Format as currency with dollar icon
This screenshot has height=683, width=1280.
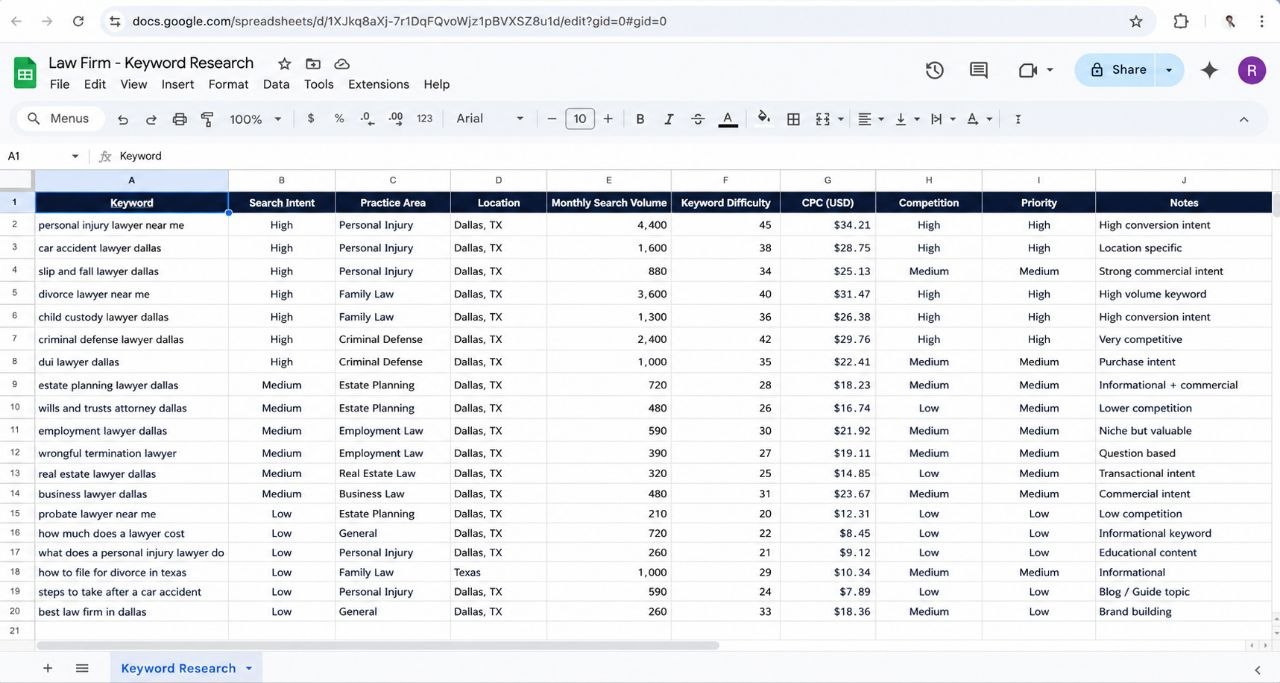point(311,118)
